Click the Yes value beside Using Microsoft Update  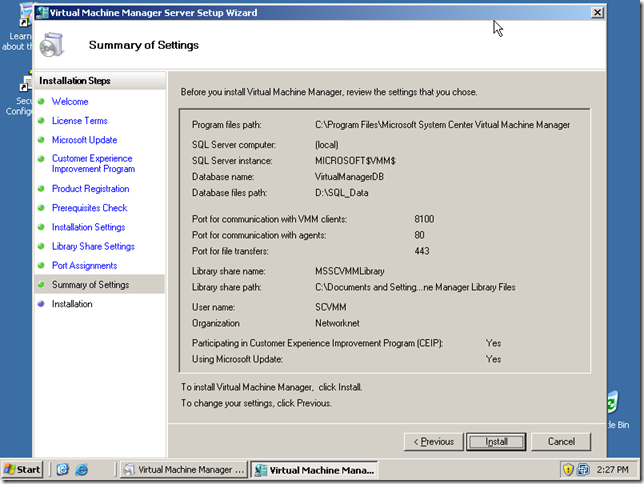click(493, 360)
